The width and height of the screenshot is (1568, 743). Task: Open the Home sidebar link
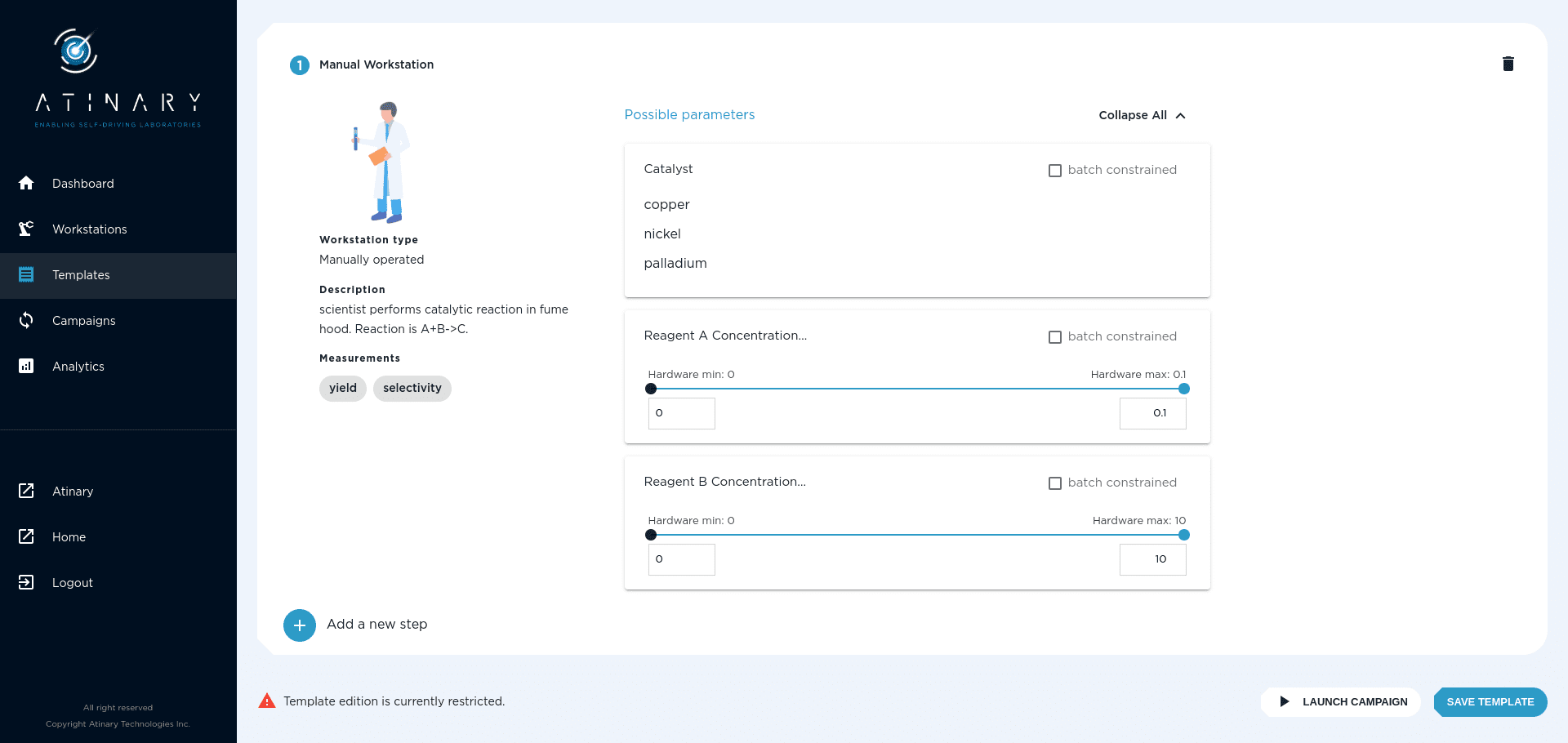click(x=118, y=536)
